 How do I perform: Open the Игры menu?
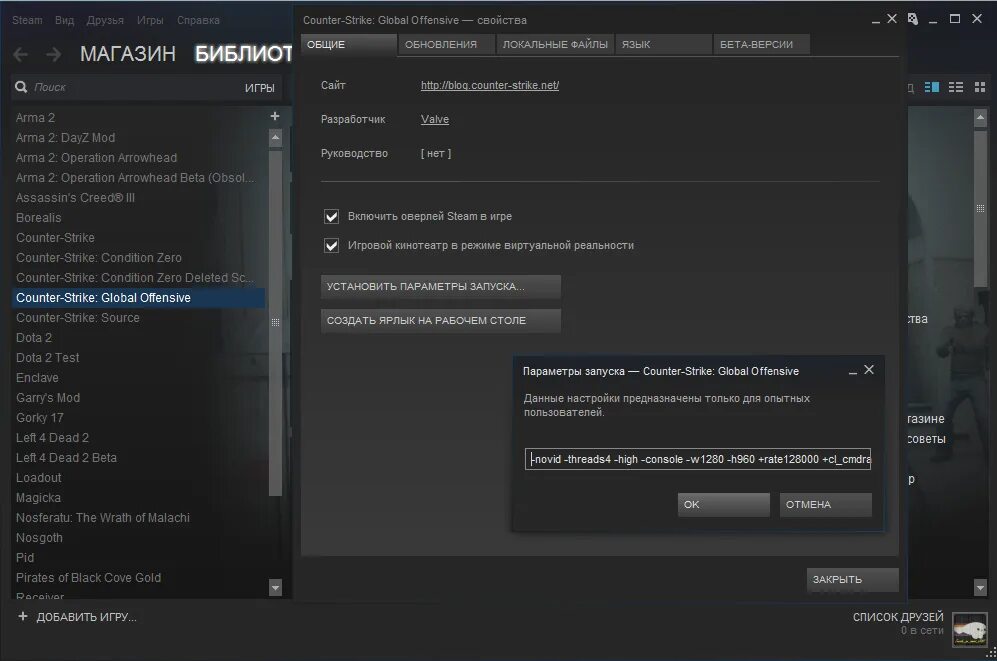(x=150, y=20)
